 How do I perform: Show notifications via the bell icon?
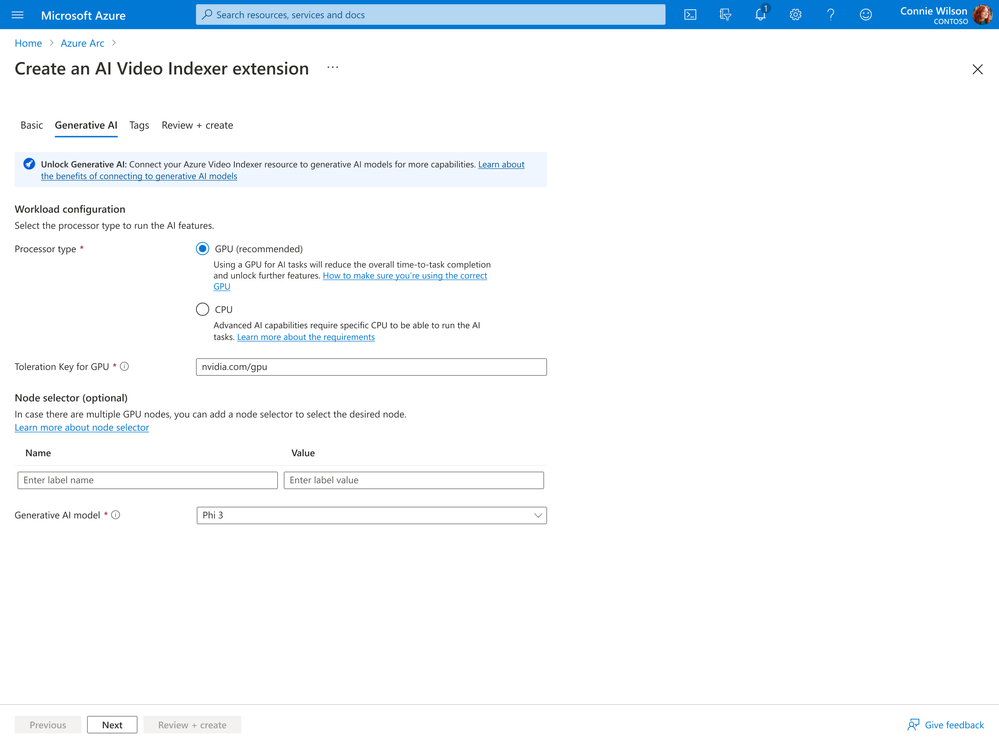coord(761,15)
